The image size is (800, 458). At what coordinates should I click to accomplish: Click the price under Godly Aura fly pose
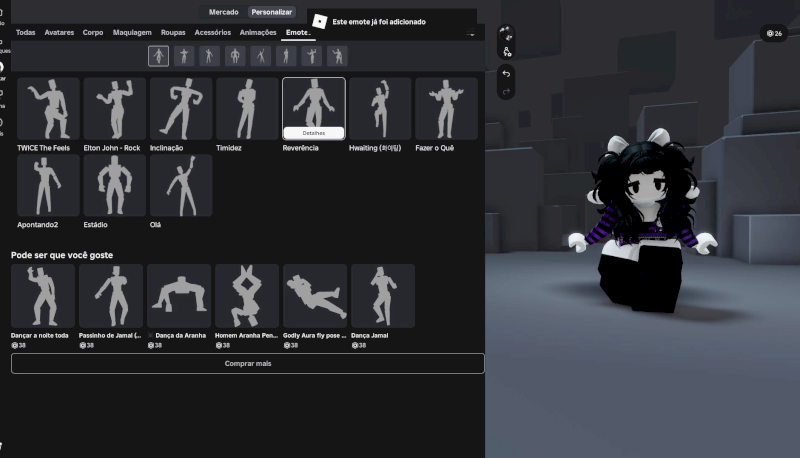pos(291,345)
